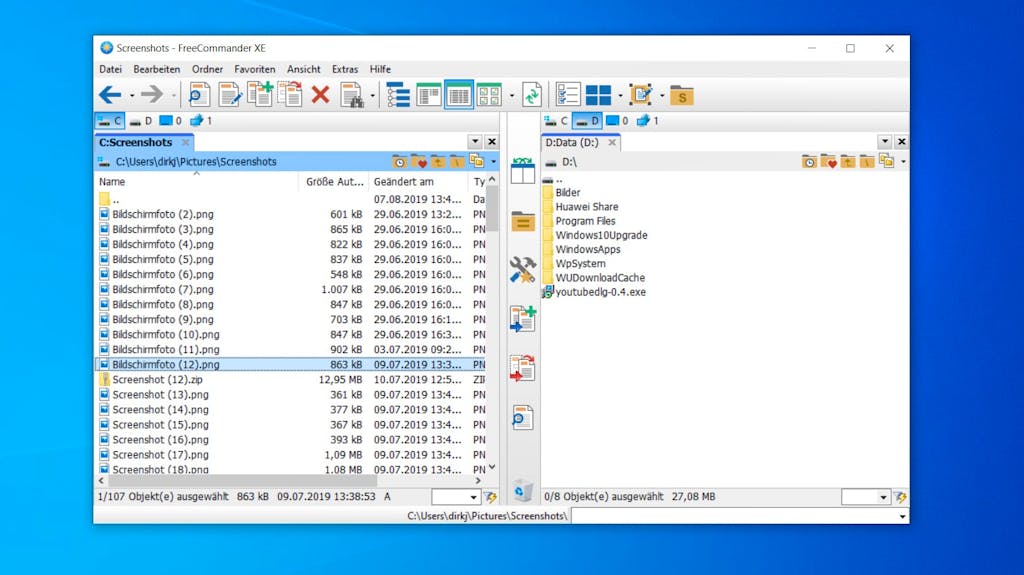Click the red X delete icon
The width and height of the screenshot is (1024, 575).
pos(320,95)
